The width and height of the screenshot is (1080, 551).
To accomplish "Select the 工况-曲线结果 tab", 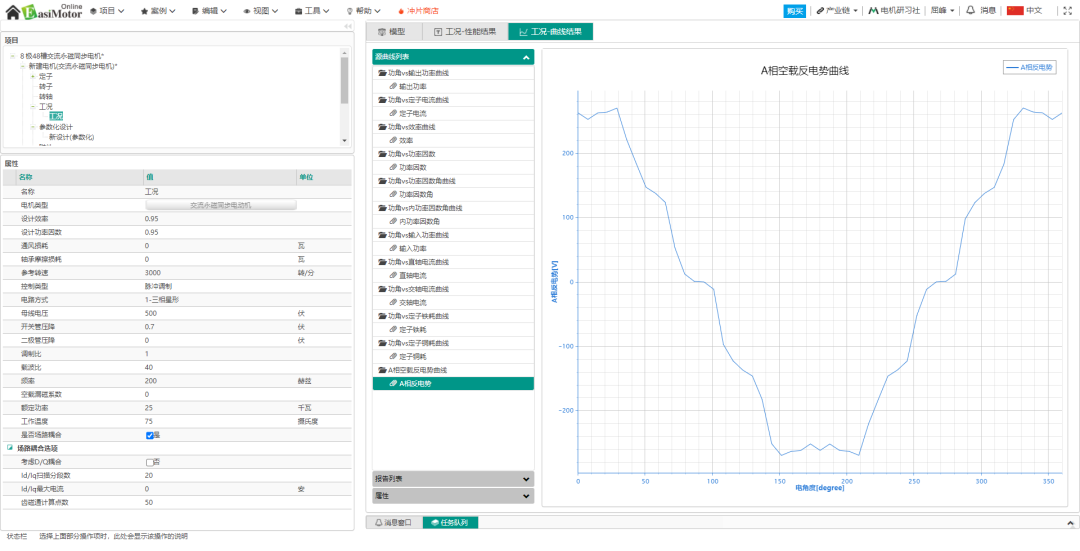I will tap(550, 32).
